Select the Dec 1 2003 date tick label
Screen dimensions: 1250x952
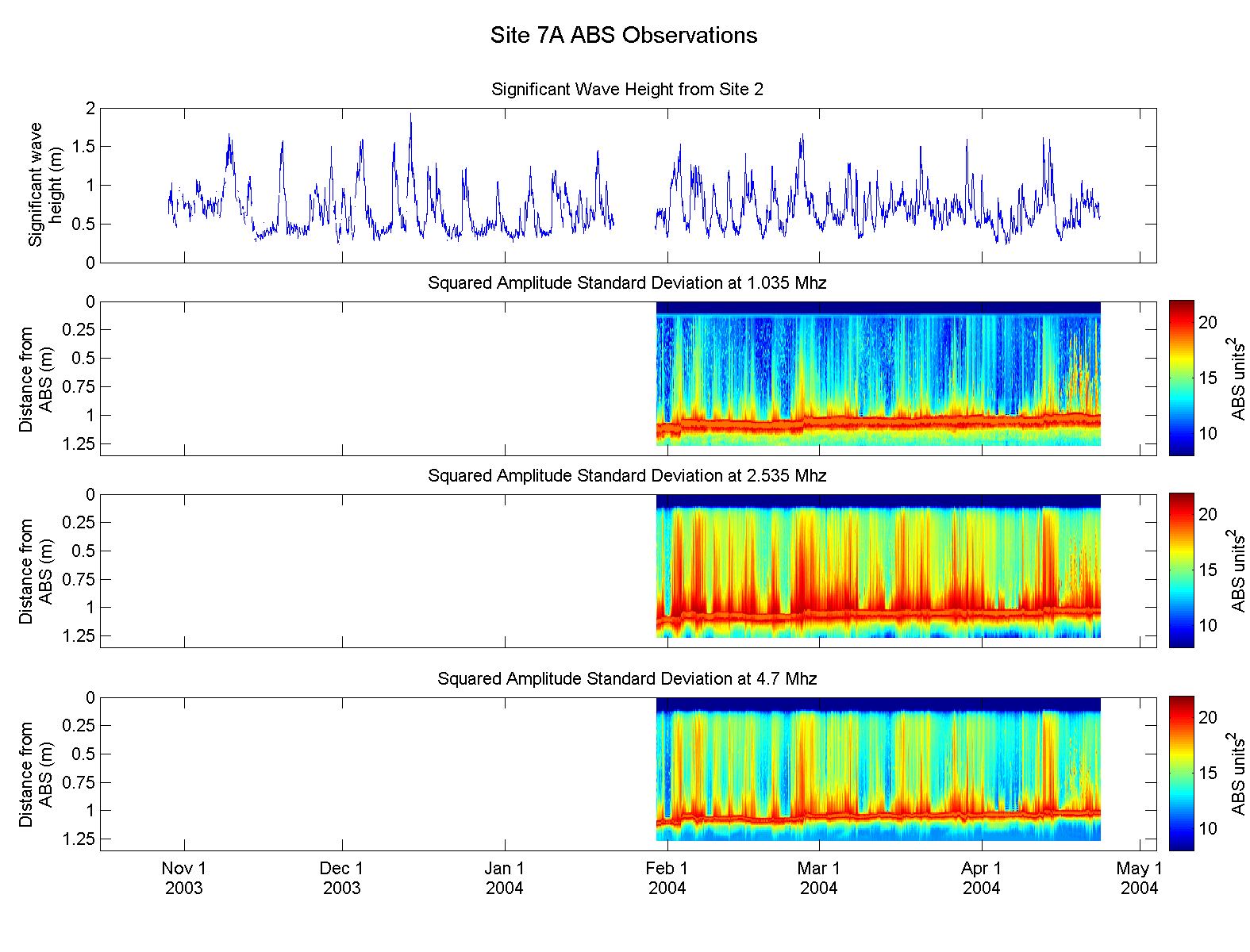pos(341,878)
